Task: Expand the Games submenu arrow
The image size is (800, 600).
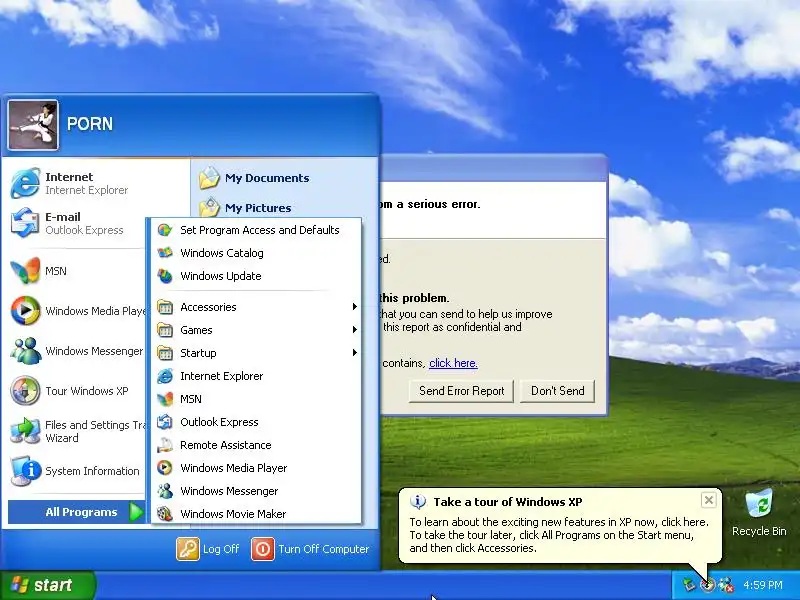Action: tap(354, 330)
